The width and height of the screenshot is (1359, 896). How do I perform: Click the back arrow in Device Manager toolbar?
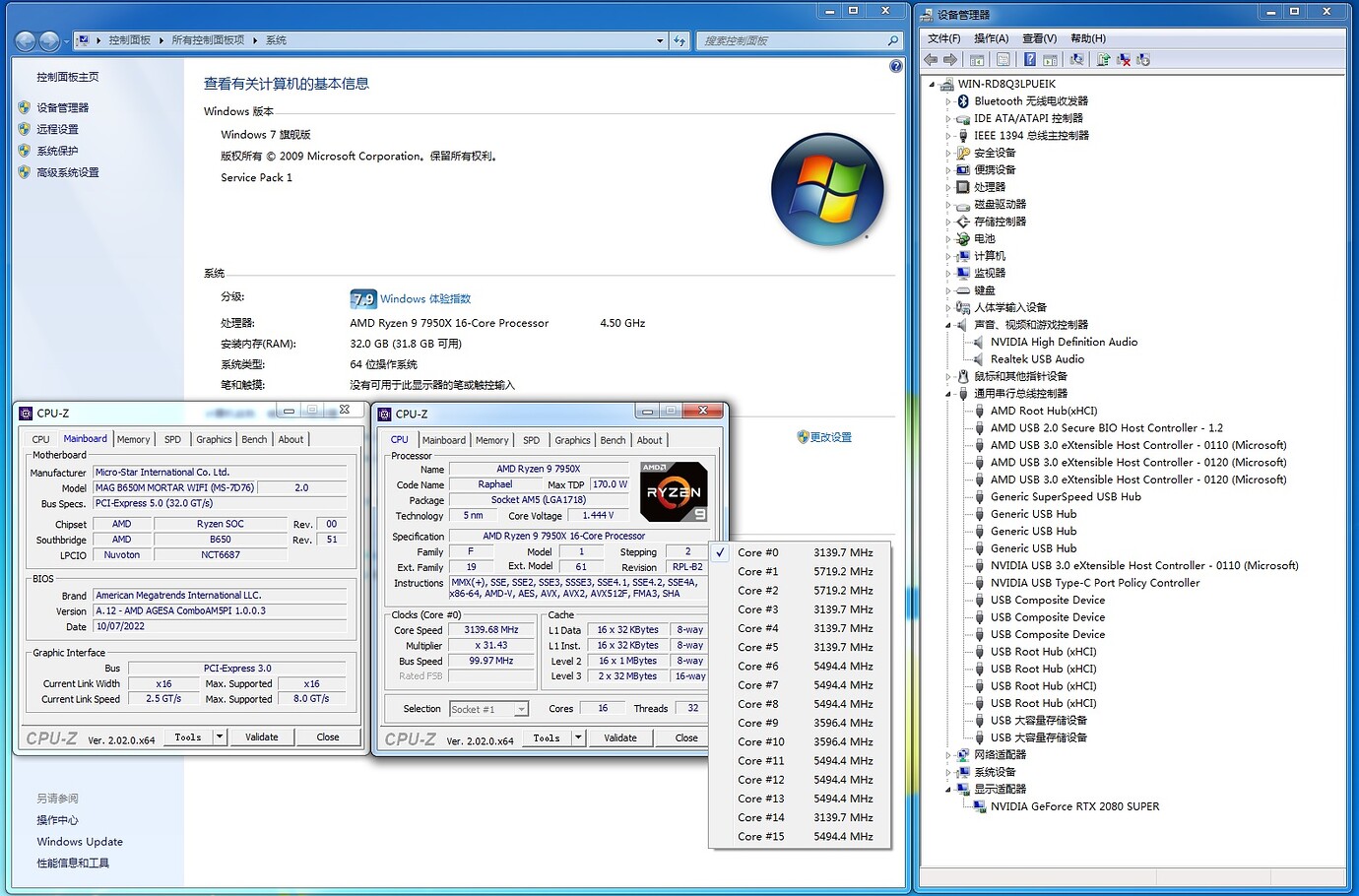click(x=930, y=60)
